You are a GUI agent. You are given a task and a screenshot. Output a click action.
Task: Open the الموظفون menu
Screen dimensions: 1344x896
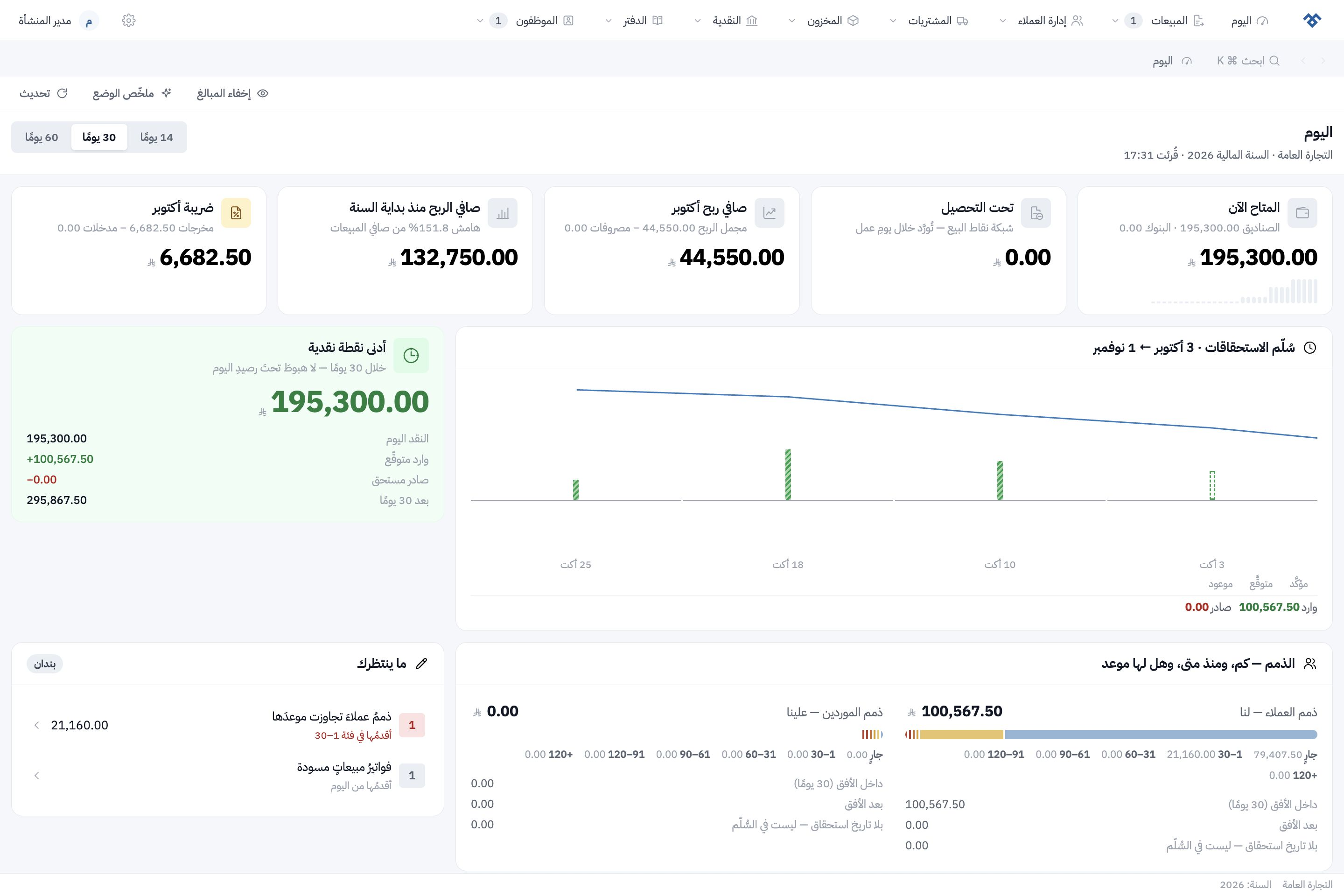click(x=526, y=21)
